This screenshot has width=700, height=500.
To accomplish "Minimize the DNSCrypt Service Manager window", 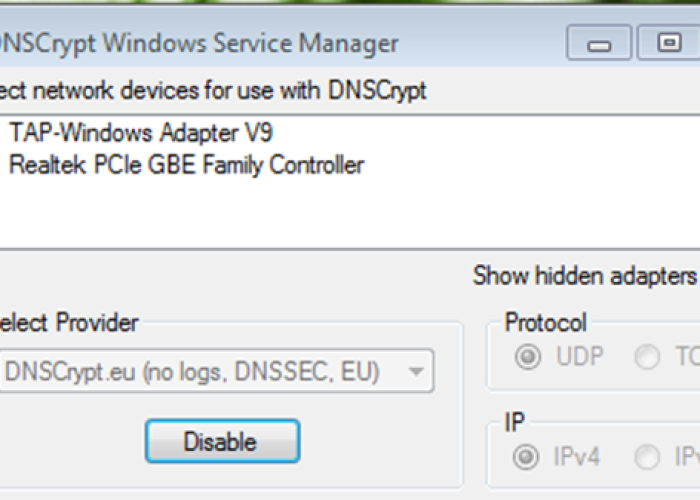I will coord(600,44).
